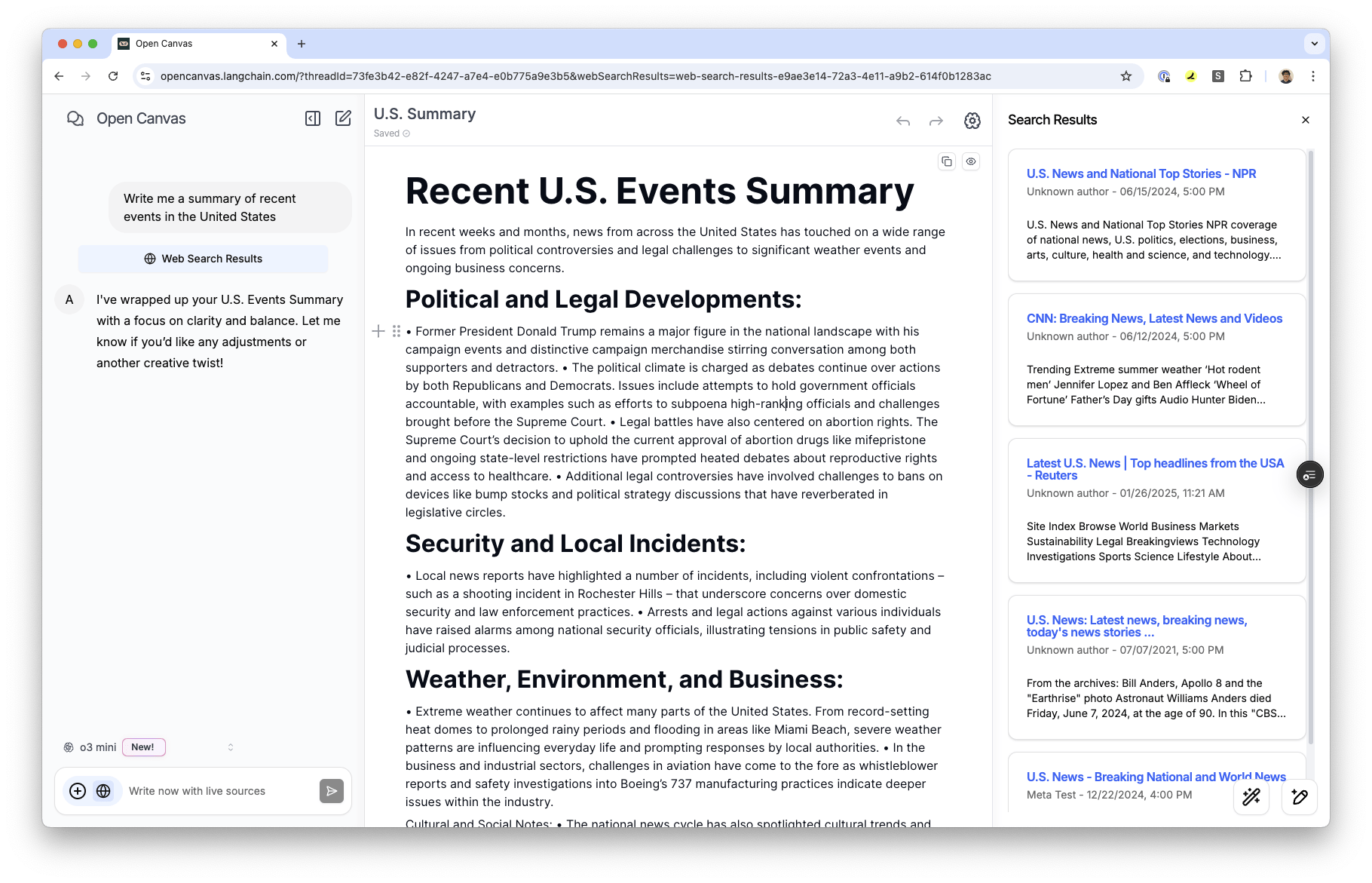Click the Search Results panel heading
Viewport: 1372px width, 883px height.
(1052, 120)
